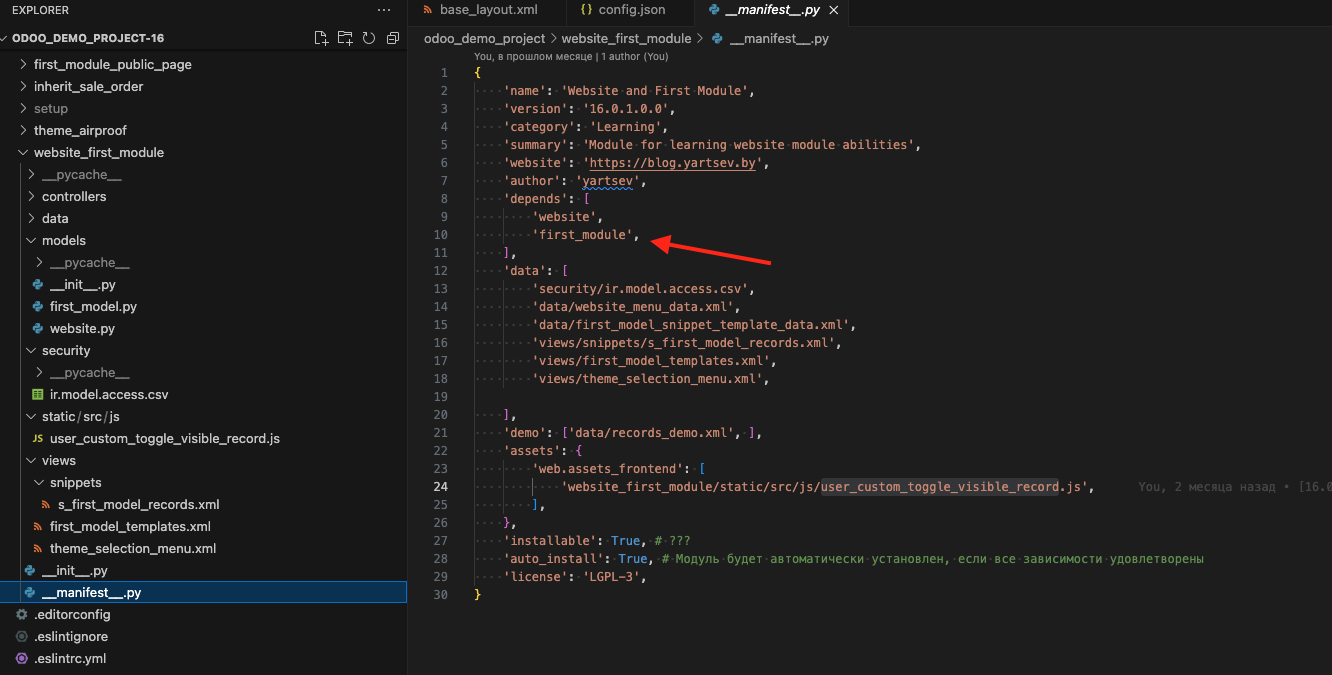The width and height of the screenshot is (1332, 675).
Task: Click 'Website and First Module' in the code
Action: [x=654, y=91]
